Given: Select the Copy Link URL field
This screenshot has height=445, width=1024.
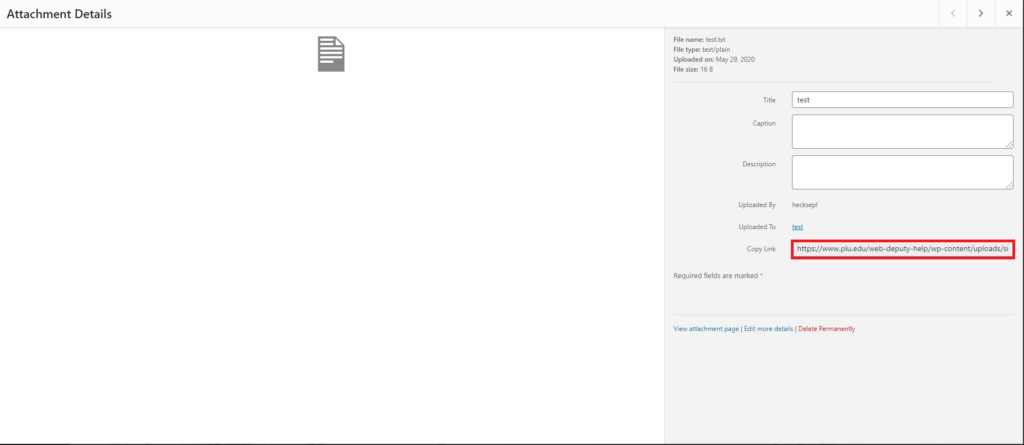Looking at the screenshot, I should pos(902,249).
